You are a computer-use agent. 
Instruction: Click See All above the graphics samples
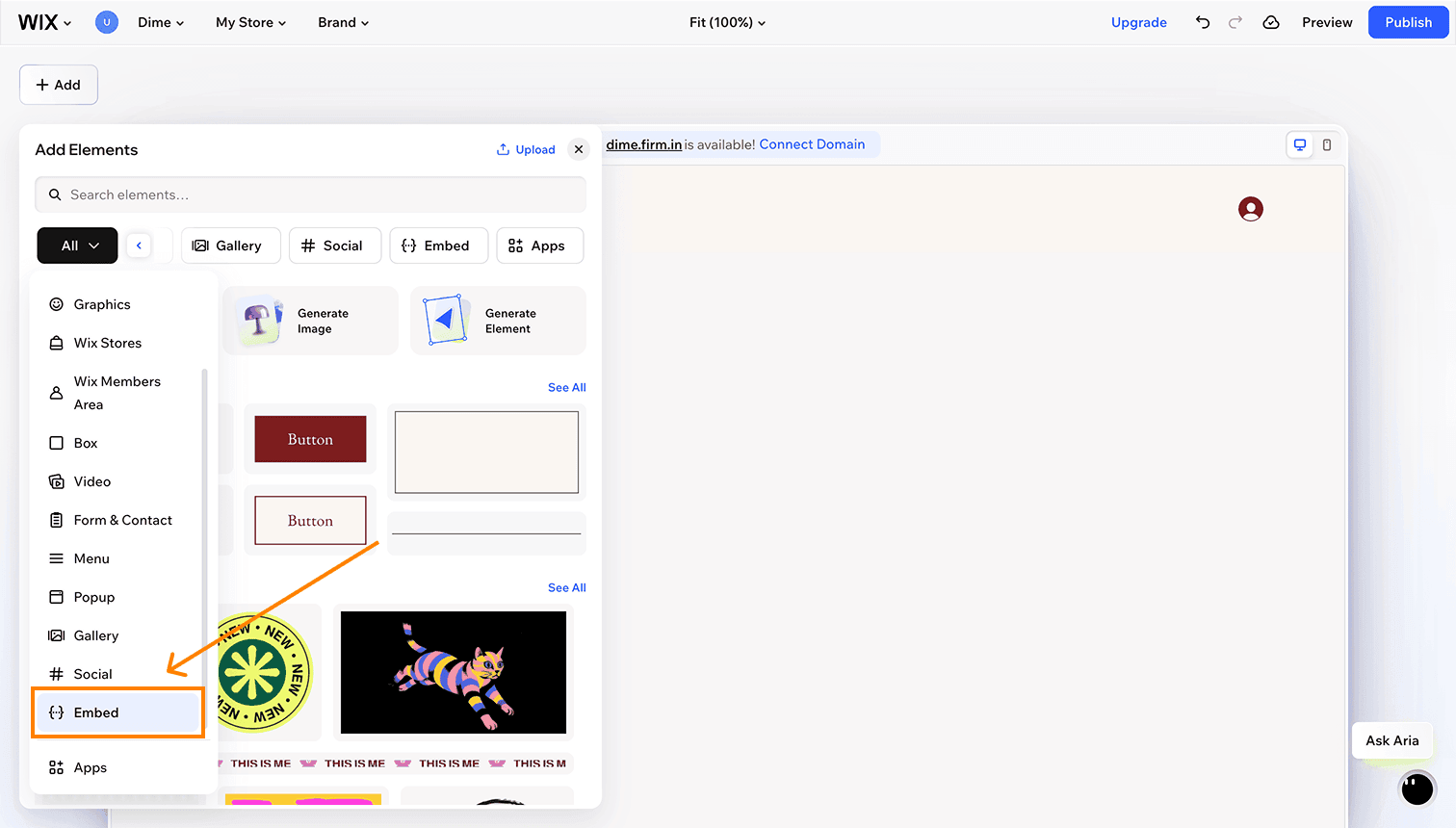tap(566, 587)
